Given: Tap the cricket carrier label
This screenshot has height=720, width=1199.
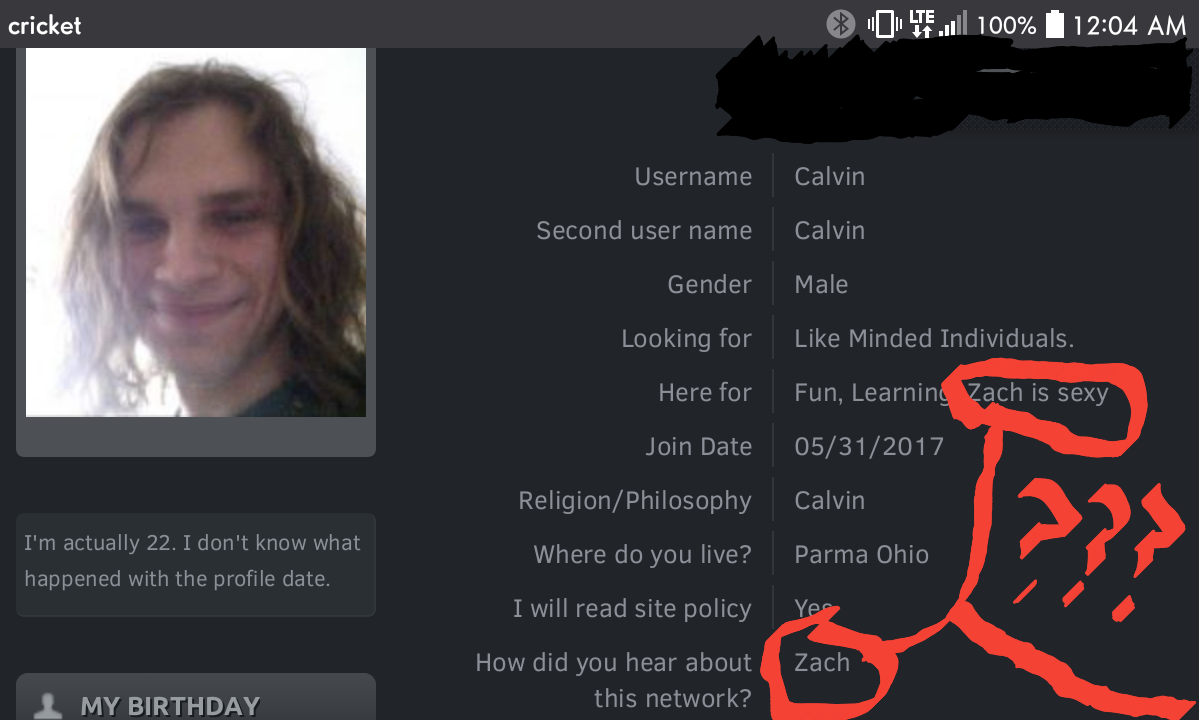Looking at the screenshot, I should (44, 26).
